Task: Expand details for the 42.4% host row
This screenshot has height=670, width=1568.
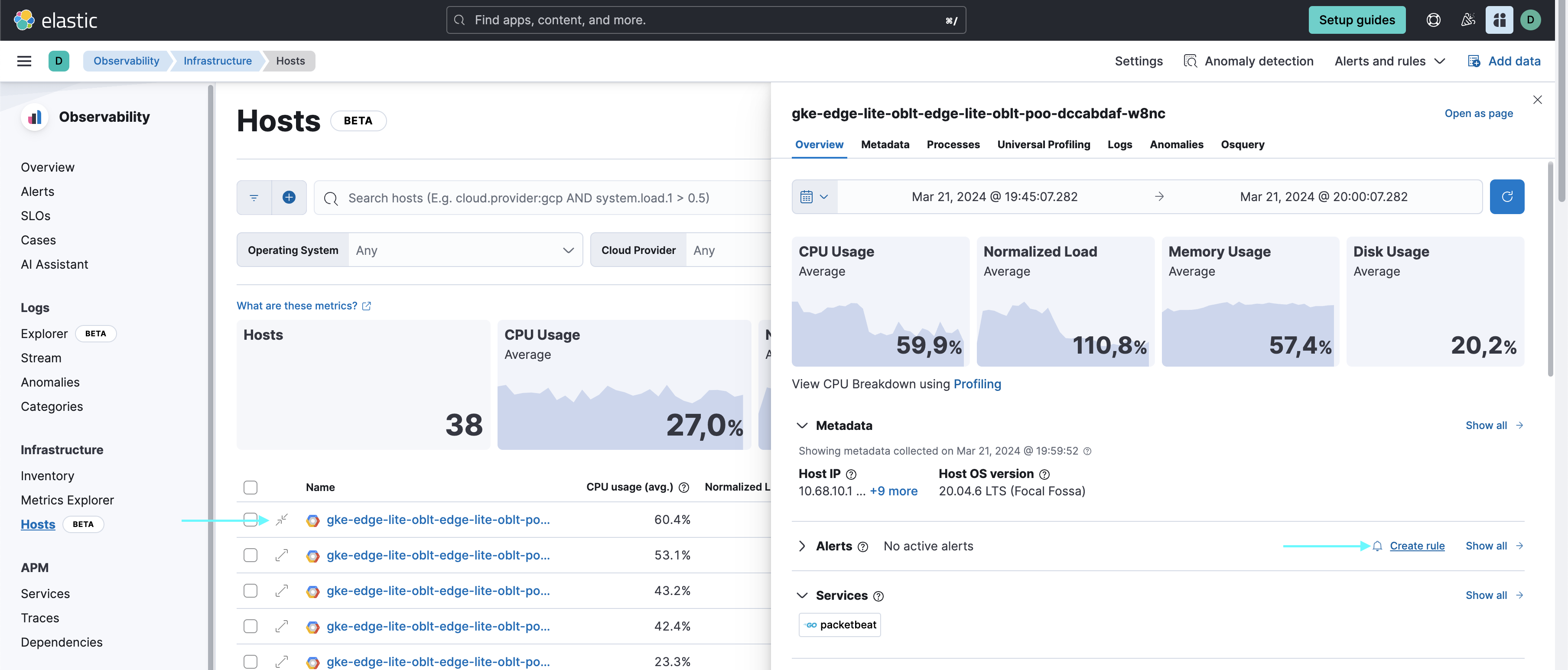Action: pos(281,626)
